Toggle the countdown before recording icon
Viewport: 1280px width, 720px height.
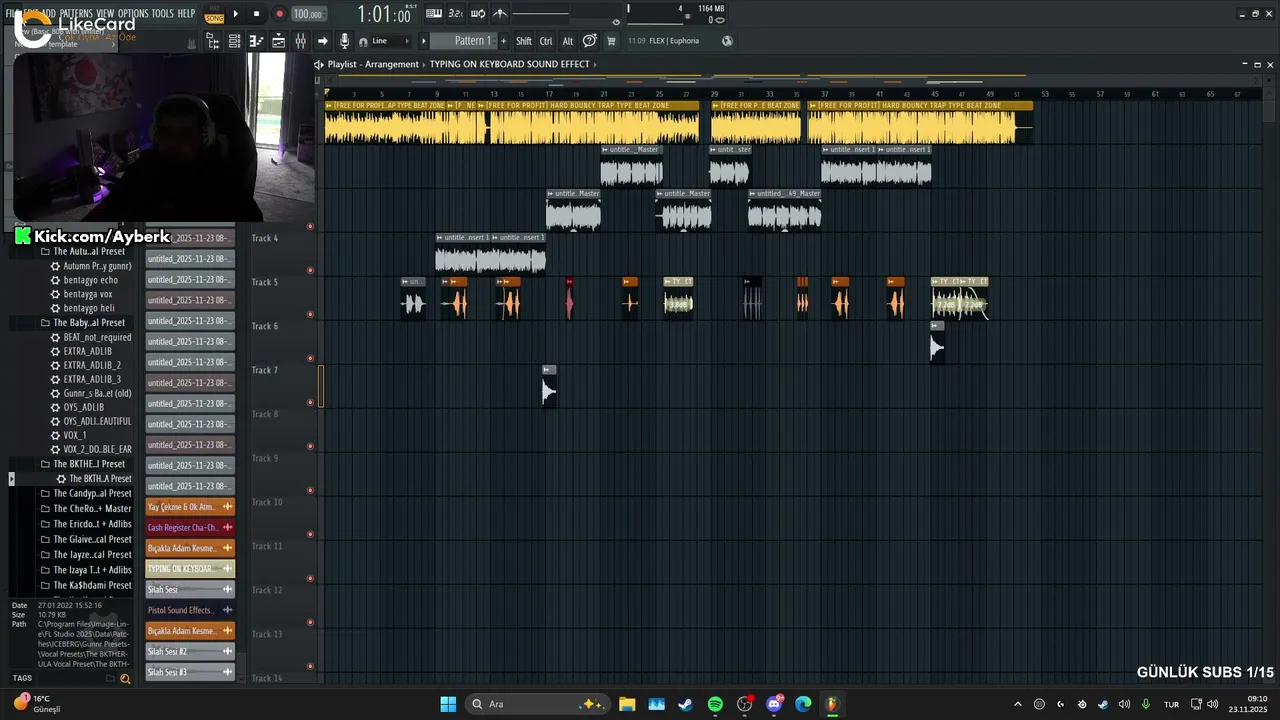(x=455, y=14)
